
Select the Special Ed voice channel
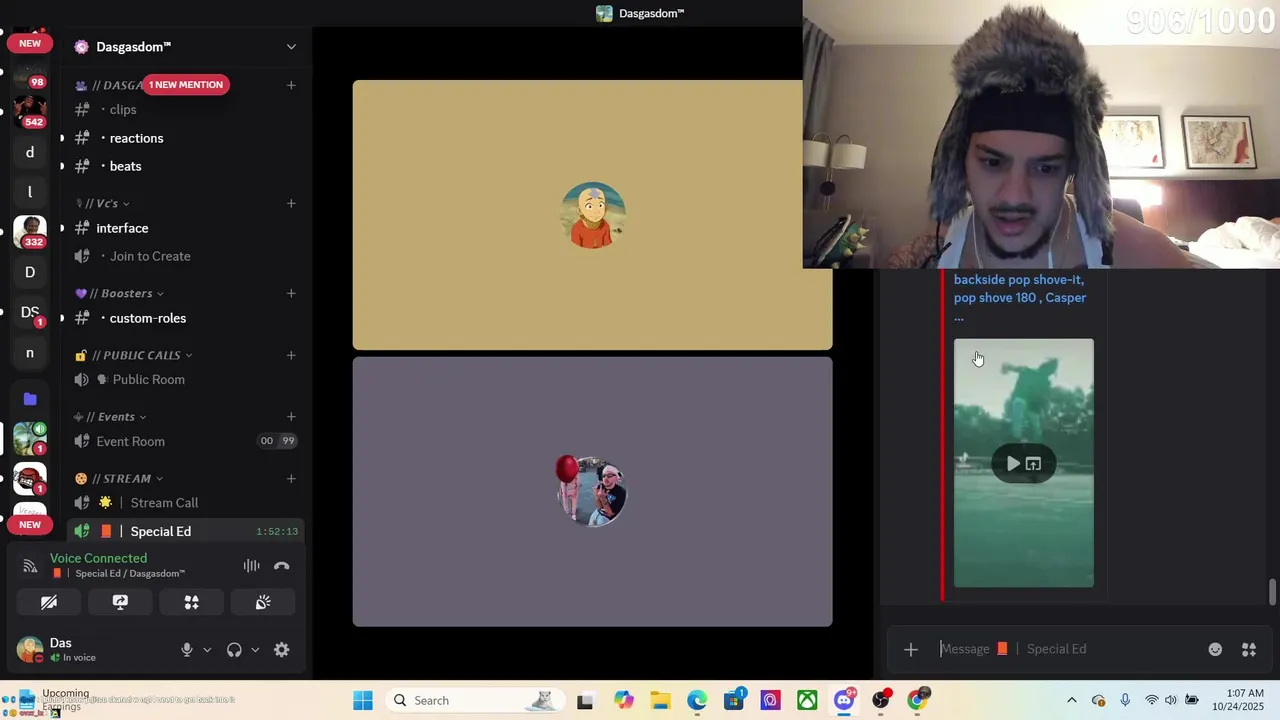coord(185,531)
